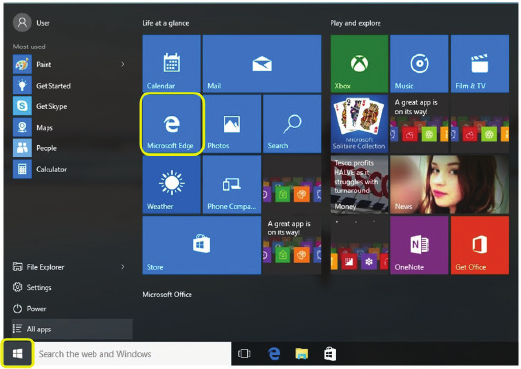Open the OneNote tile
Screen dimensions: 521x369
point(419,245)
